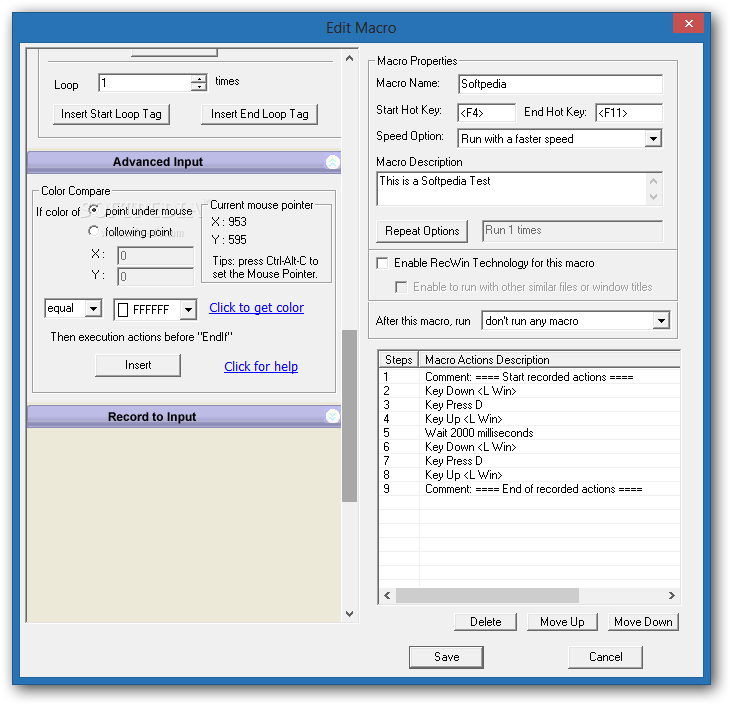Click the Macro Name field containing Softpedia

tap(560, 84)
